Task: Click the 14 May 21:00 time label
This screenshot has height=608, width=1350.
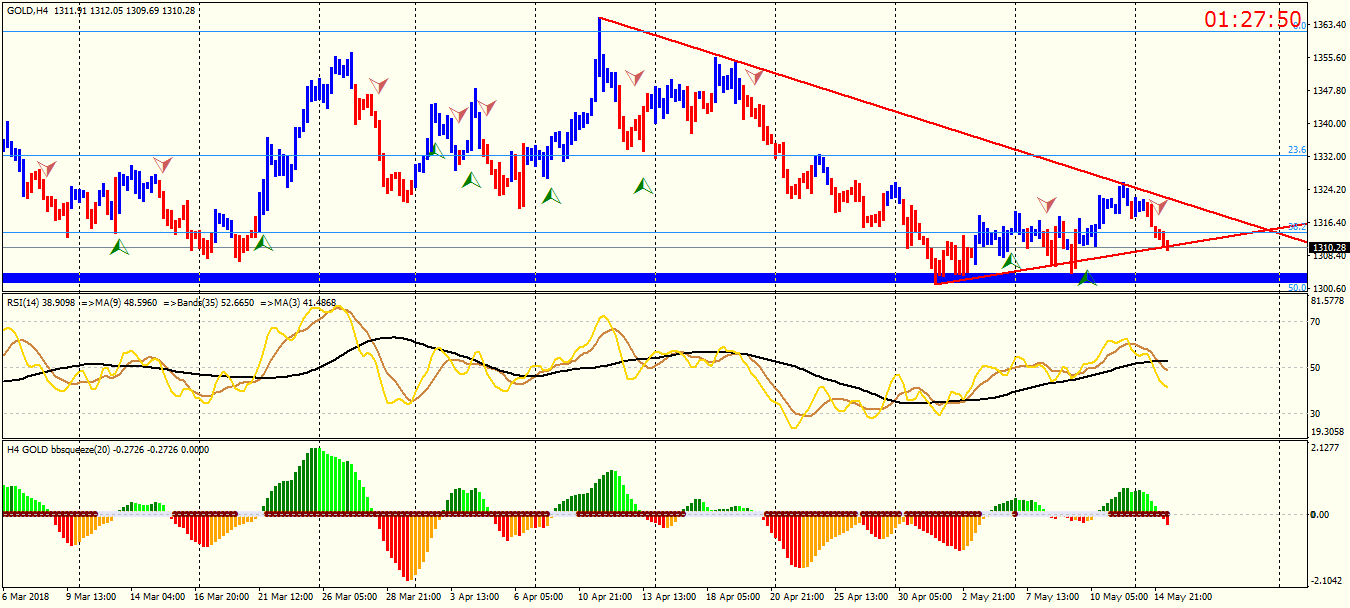Action: click(x=1184, y=597)
